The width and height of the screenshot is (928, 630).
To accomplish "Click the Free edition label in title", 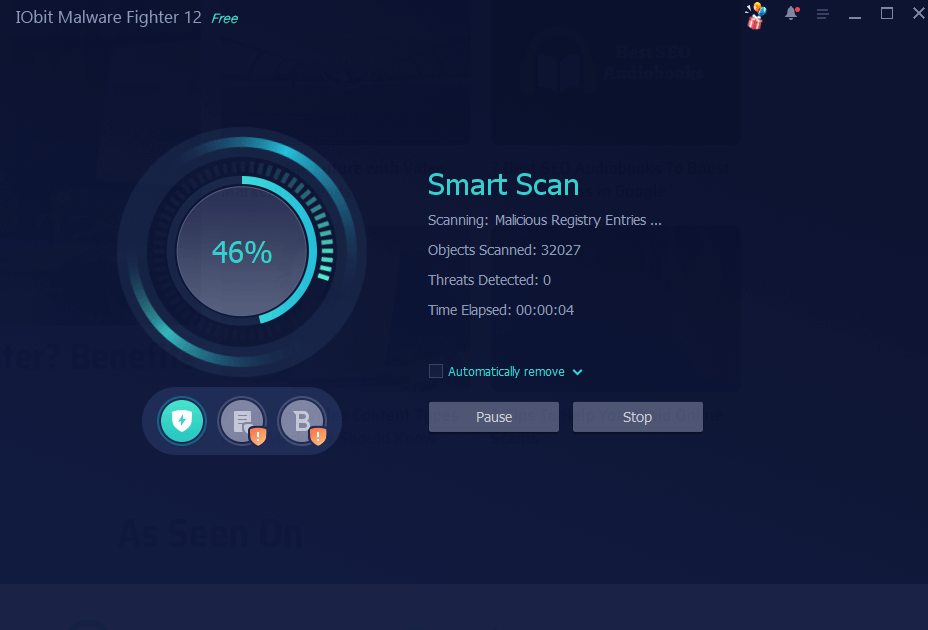I will [224, 18].
